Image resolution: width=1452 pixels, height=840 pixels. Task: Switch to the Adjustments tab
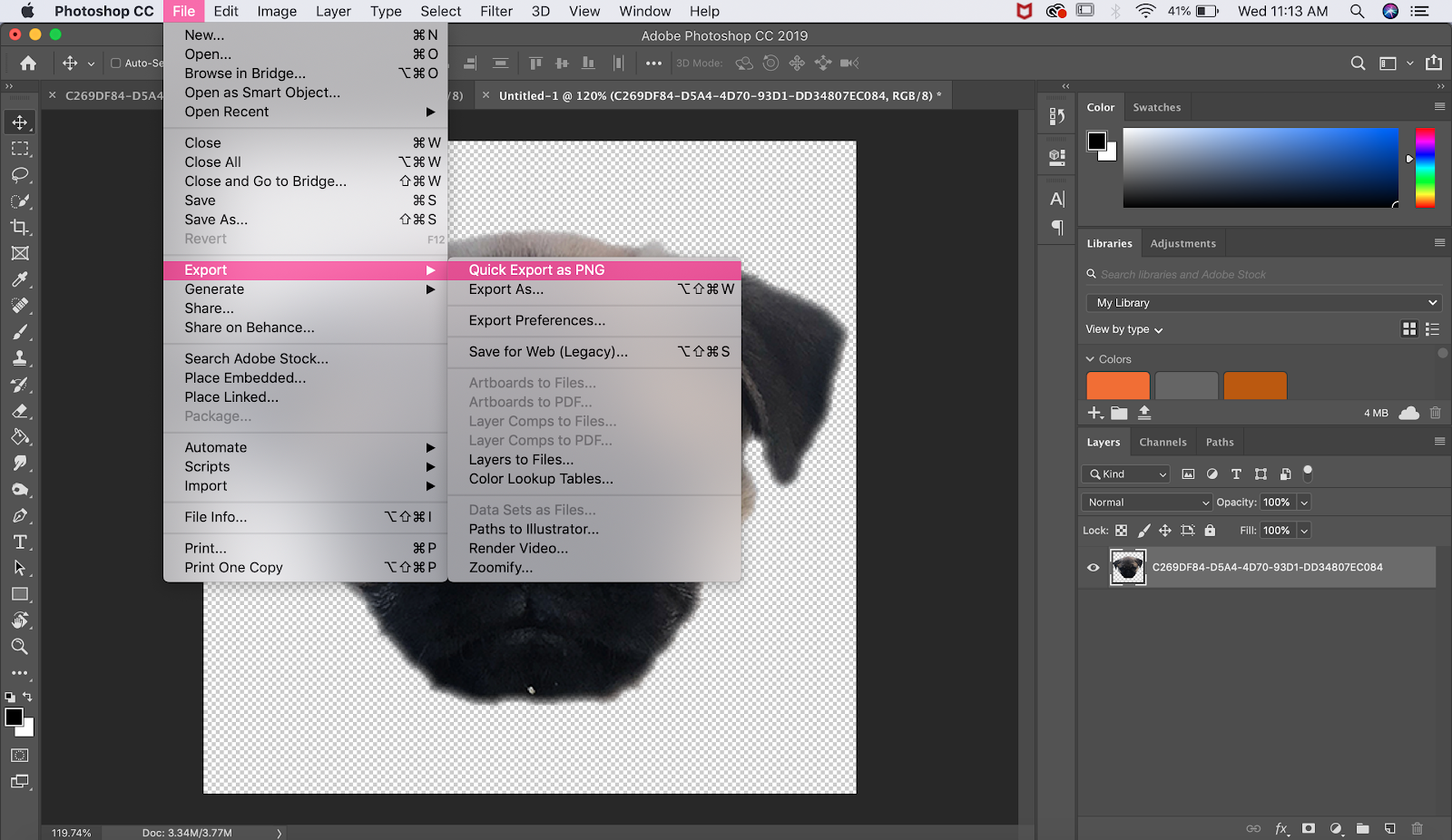coord(1183,243)
